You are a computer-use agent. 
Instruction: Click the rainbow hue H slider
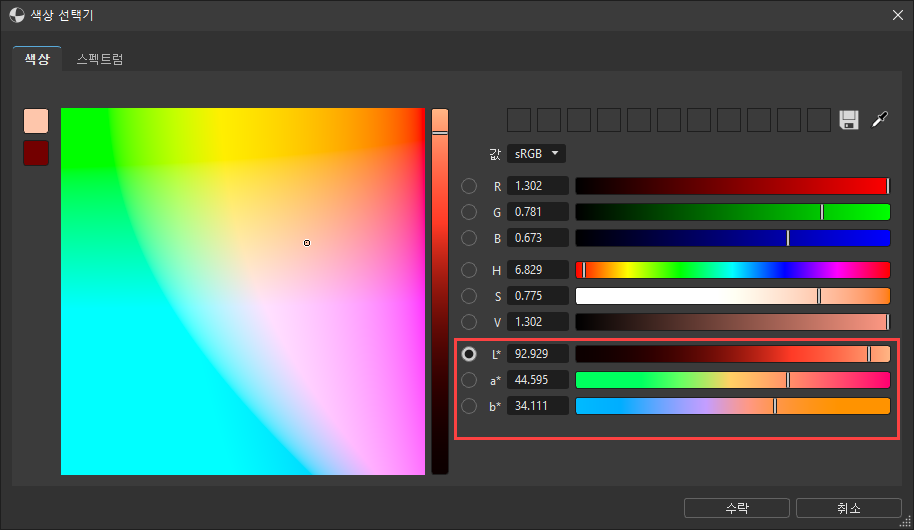point(733,270)
